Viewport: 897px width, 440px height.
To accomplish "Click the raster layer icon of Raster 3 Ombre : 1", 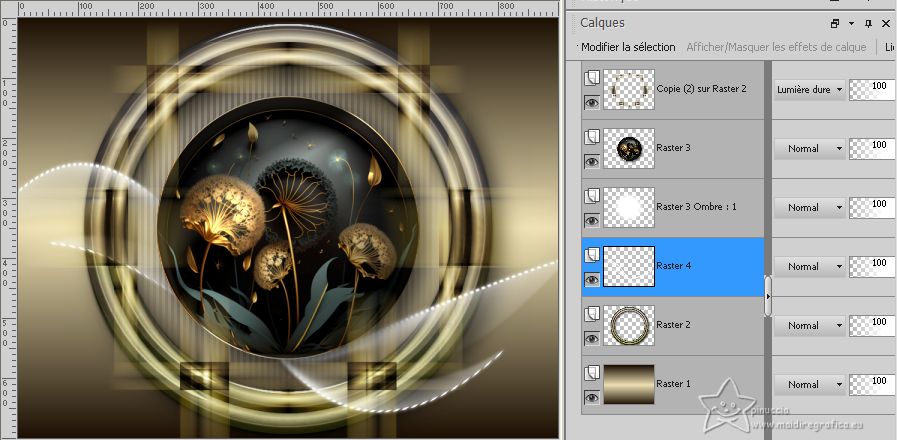I will [592, 196].
